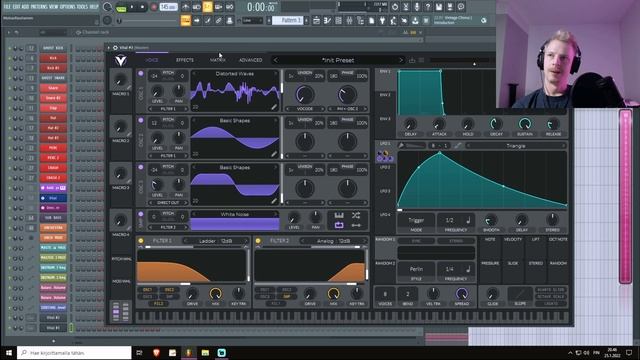The width and height of the screenshot is (640, 360).
Task: Switch to the MATRIX tab
Action: [218, 60]
